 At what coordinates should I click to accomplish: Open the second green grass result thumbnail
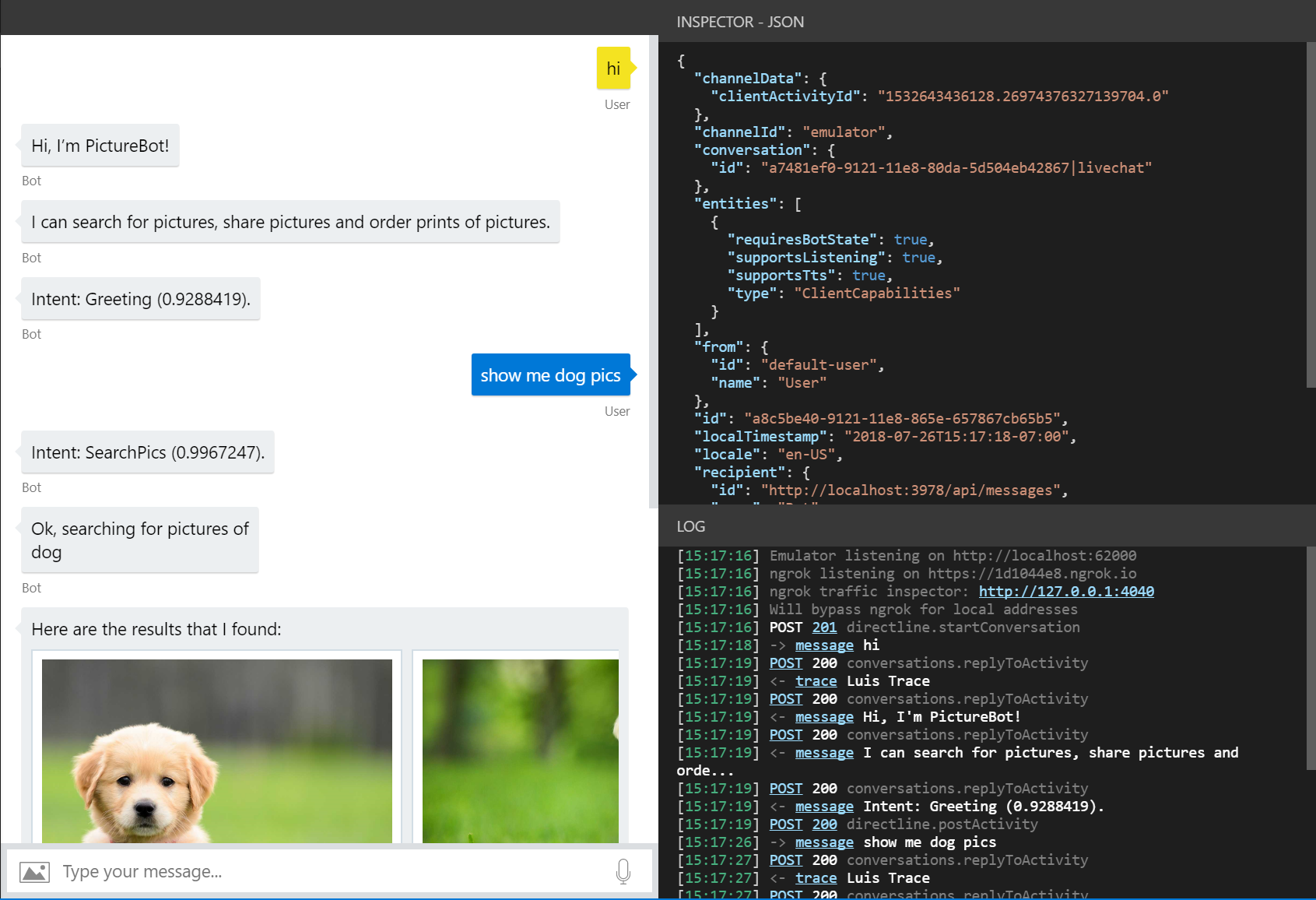click(521, 751)
